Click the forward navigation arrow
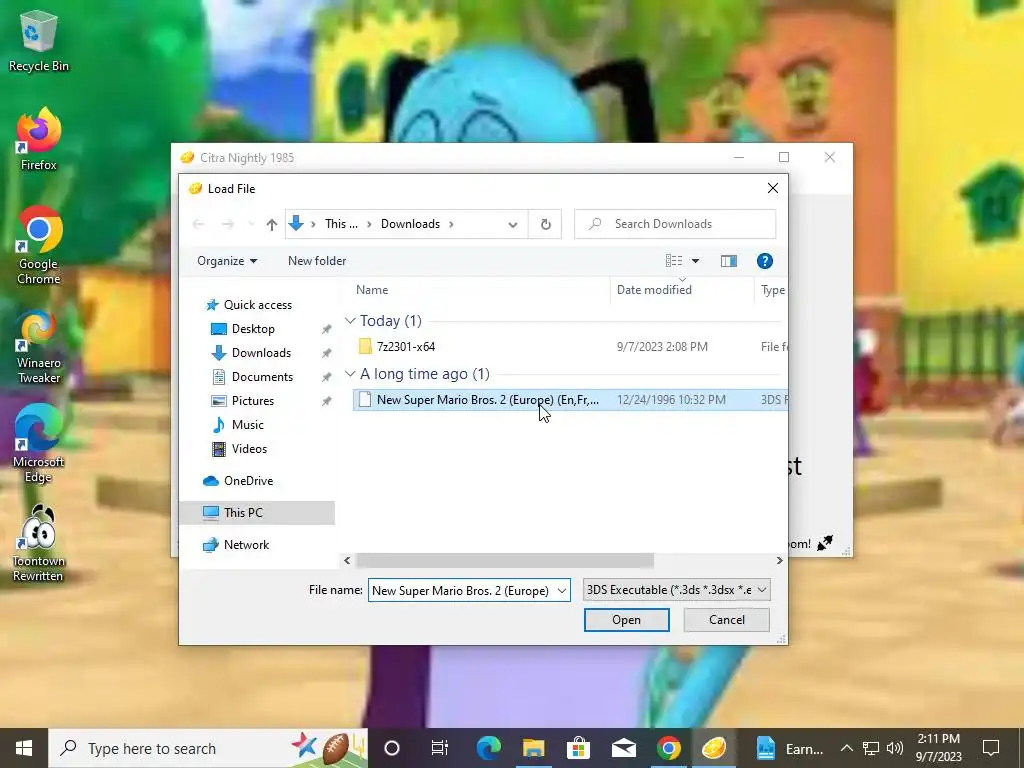Image resolution: width=1024 pixels, height=768 pixels. point(227,224)
